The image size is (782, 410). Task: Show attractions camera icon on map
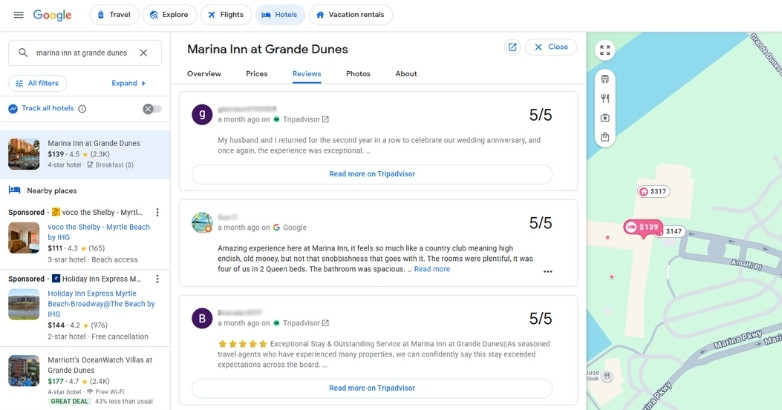[605, 118]
